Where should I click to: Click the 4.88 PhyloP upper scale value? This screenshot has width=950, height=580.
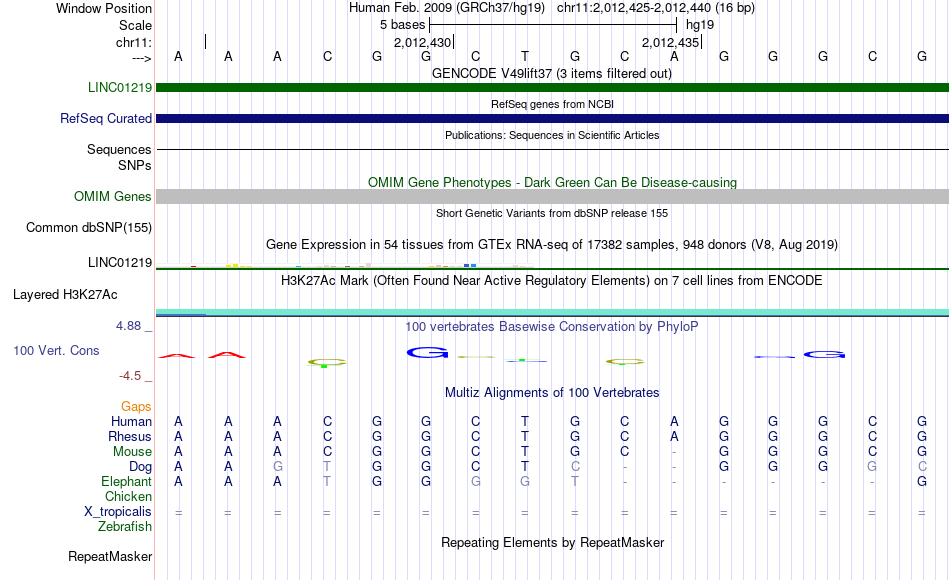(128, 326)
